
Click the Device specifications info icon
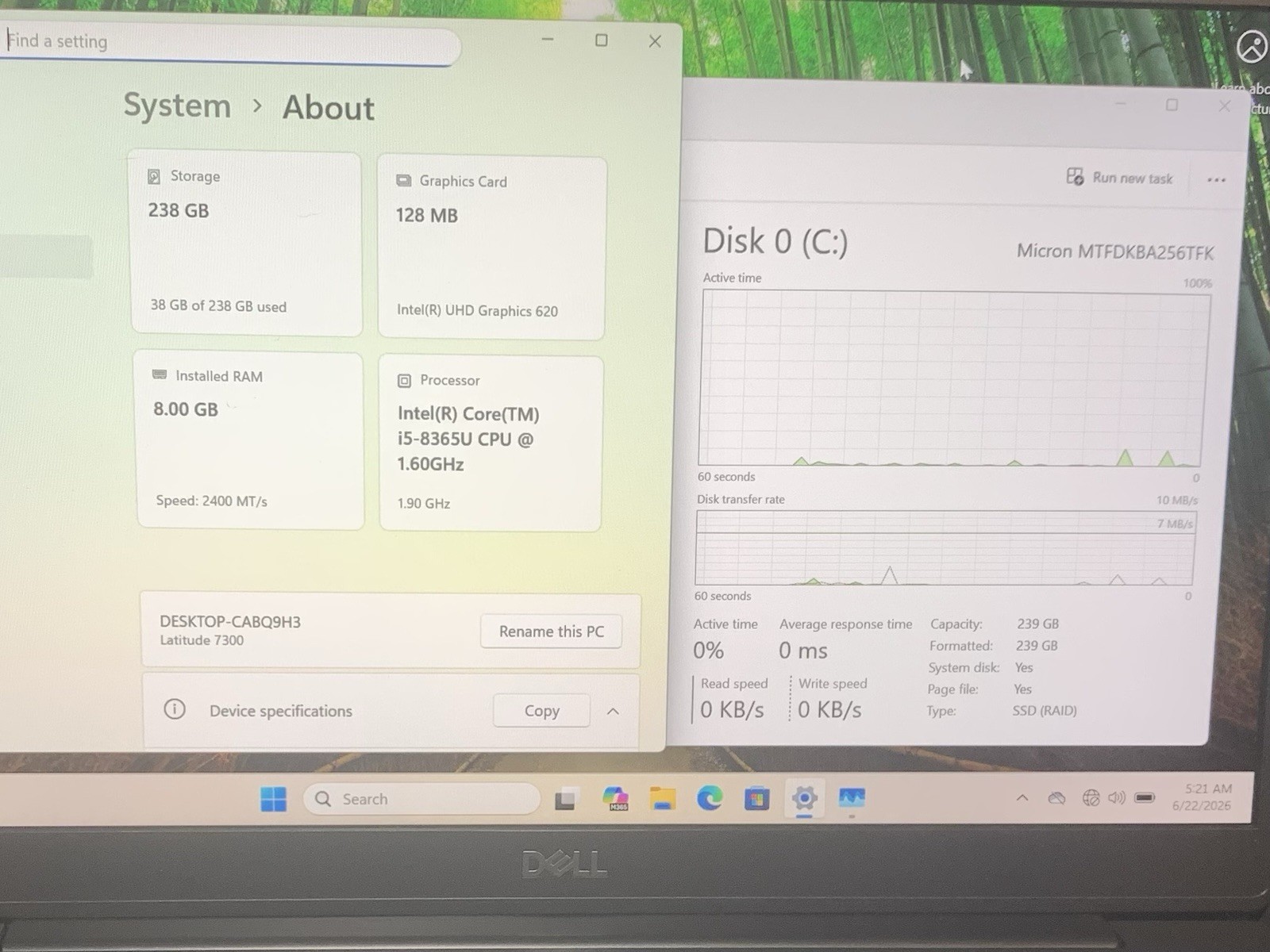pyautogui.click(x=175, y=709)
